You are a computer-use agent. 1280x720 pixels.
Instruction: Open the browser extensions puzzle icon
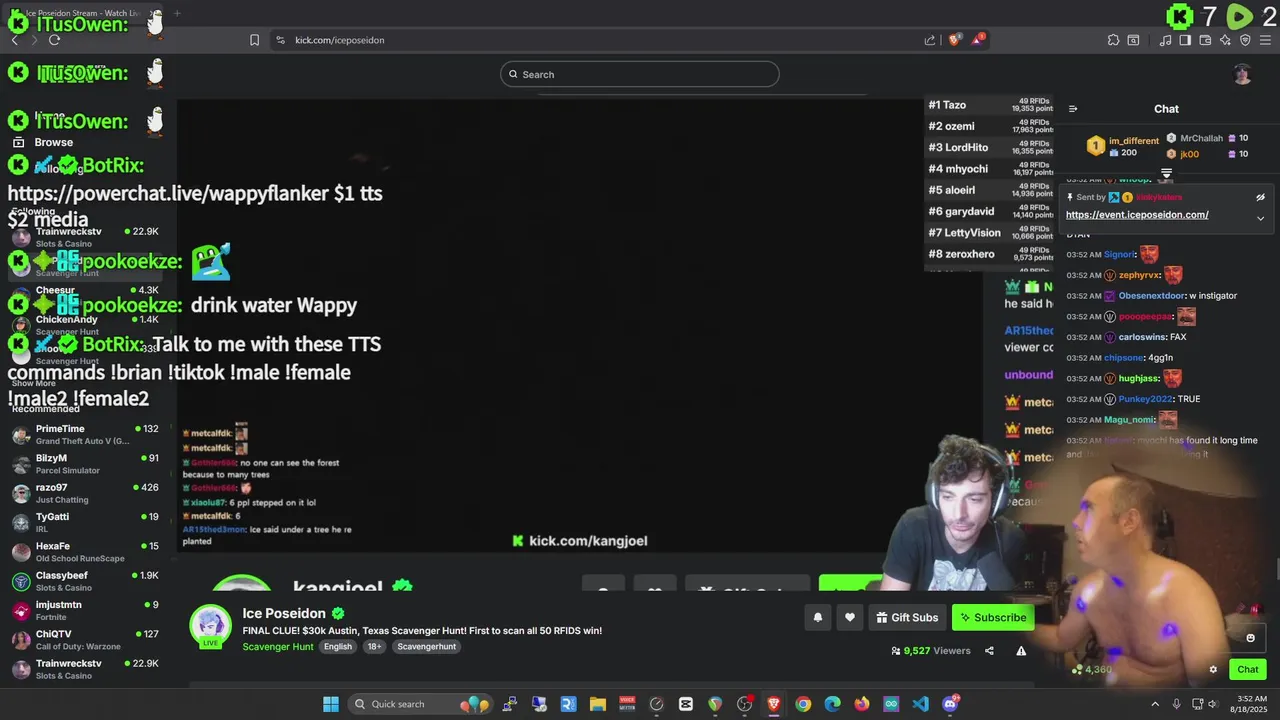tap(1113, 40)
